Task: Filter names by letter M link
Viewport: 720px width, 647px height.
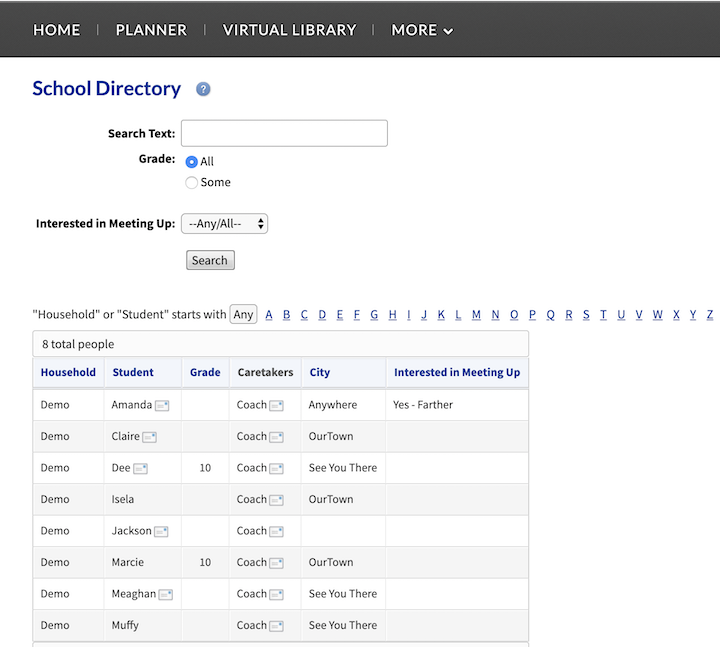Action: [476, 314]
